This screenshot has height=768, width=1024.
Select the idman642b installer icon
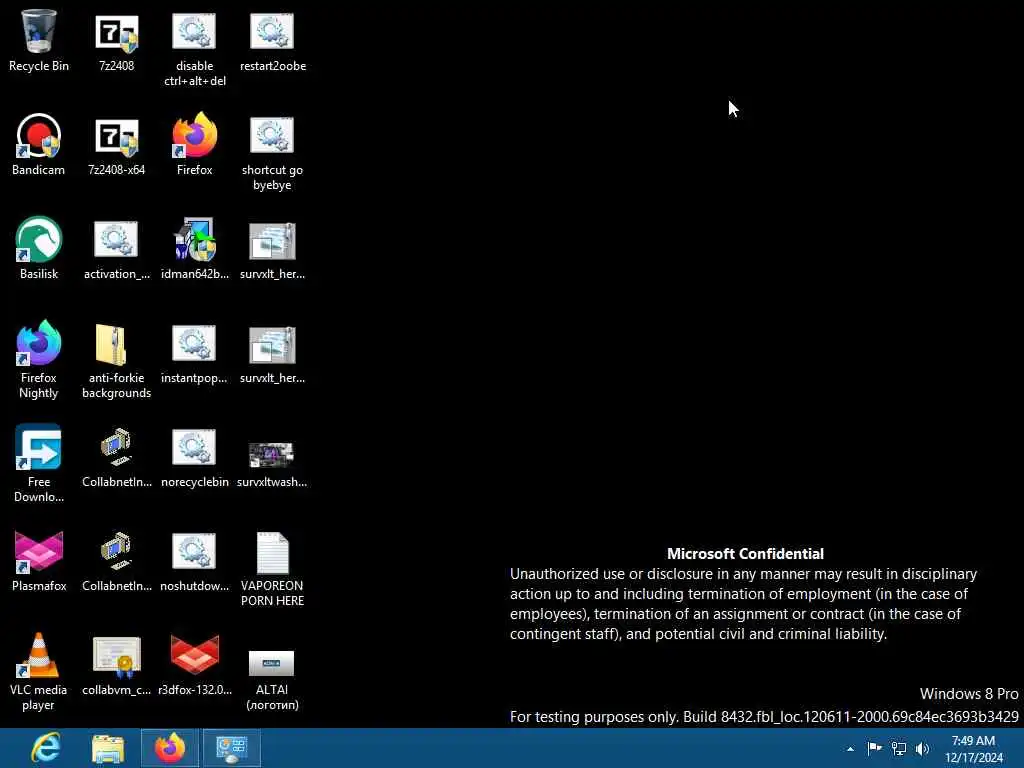[195, 248]
